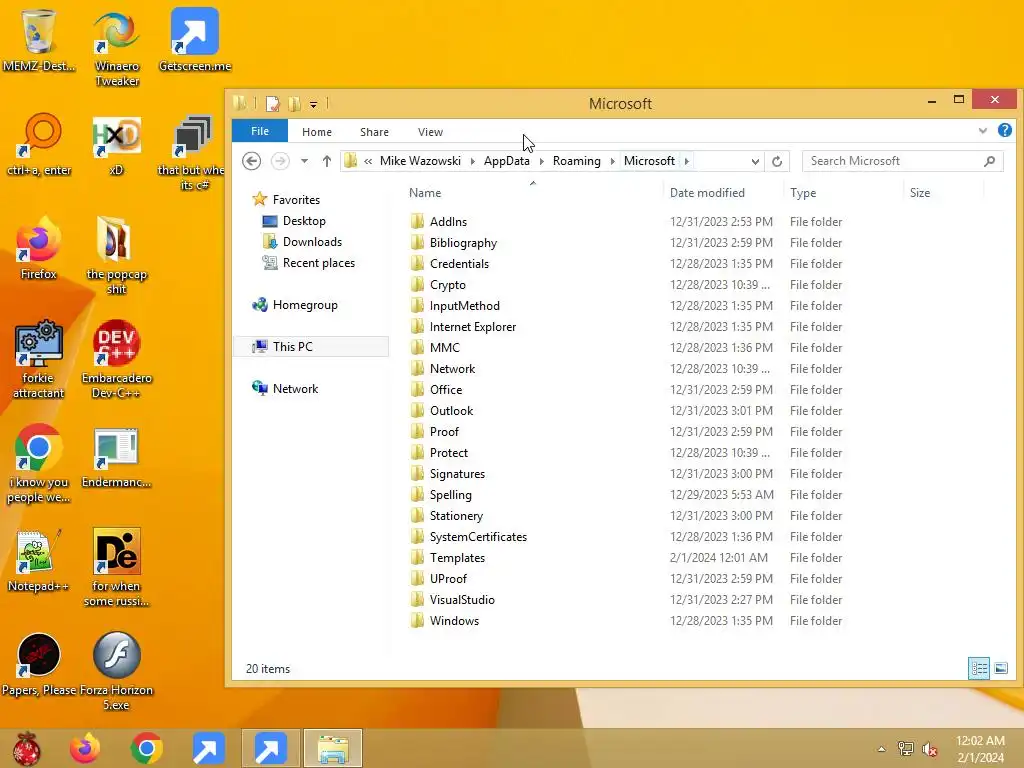Select 'the popcap shit' folder icon
1024x768 pixels.
coord(116,255)
